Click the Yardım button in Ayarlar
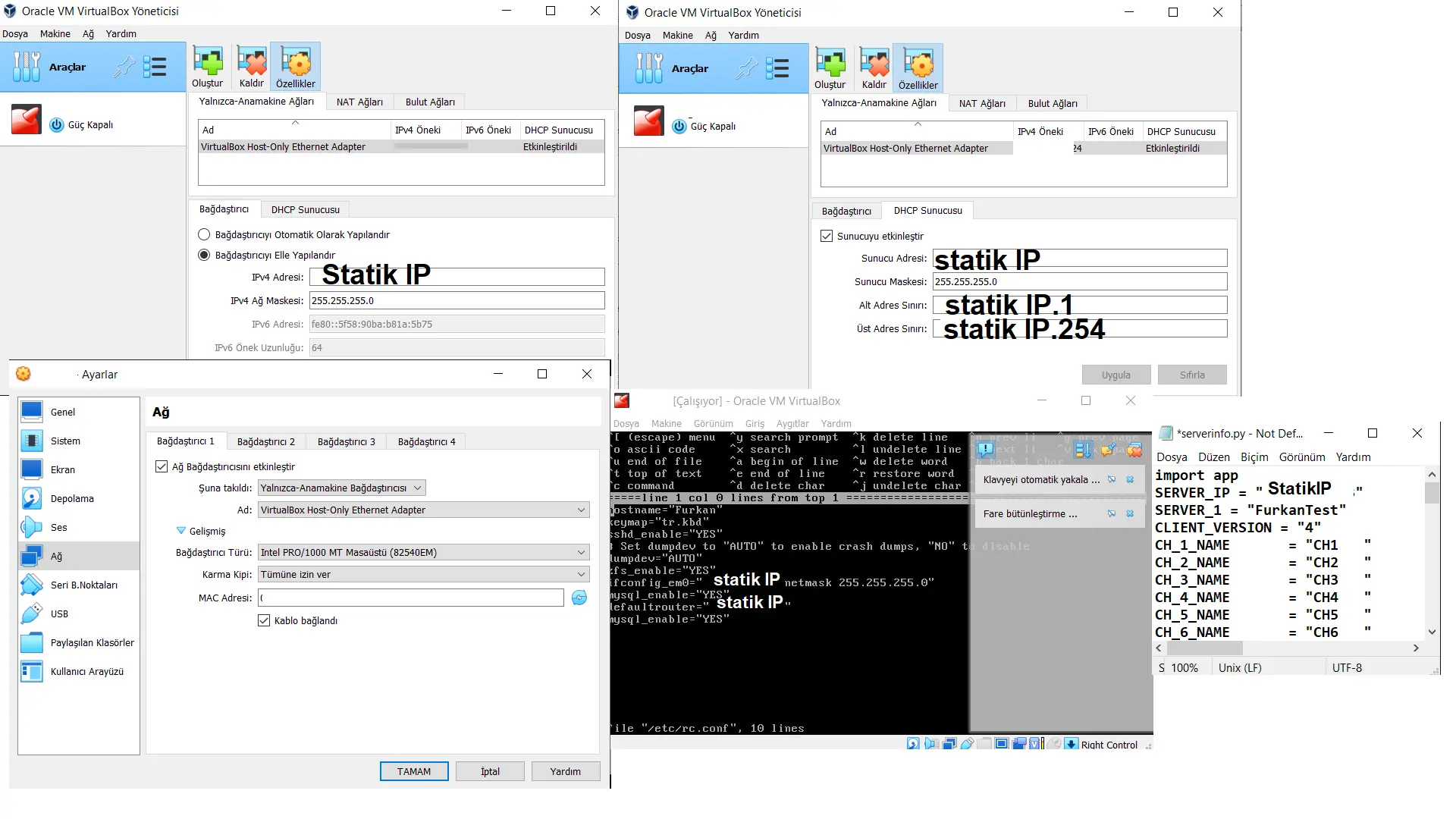The image size is (1456, 819). [566, 771]
